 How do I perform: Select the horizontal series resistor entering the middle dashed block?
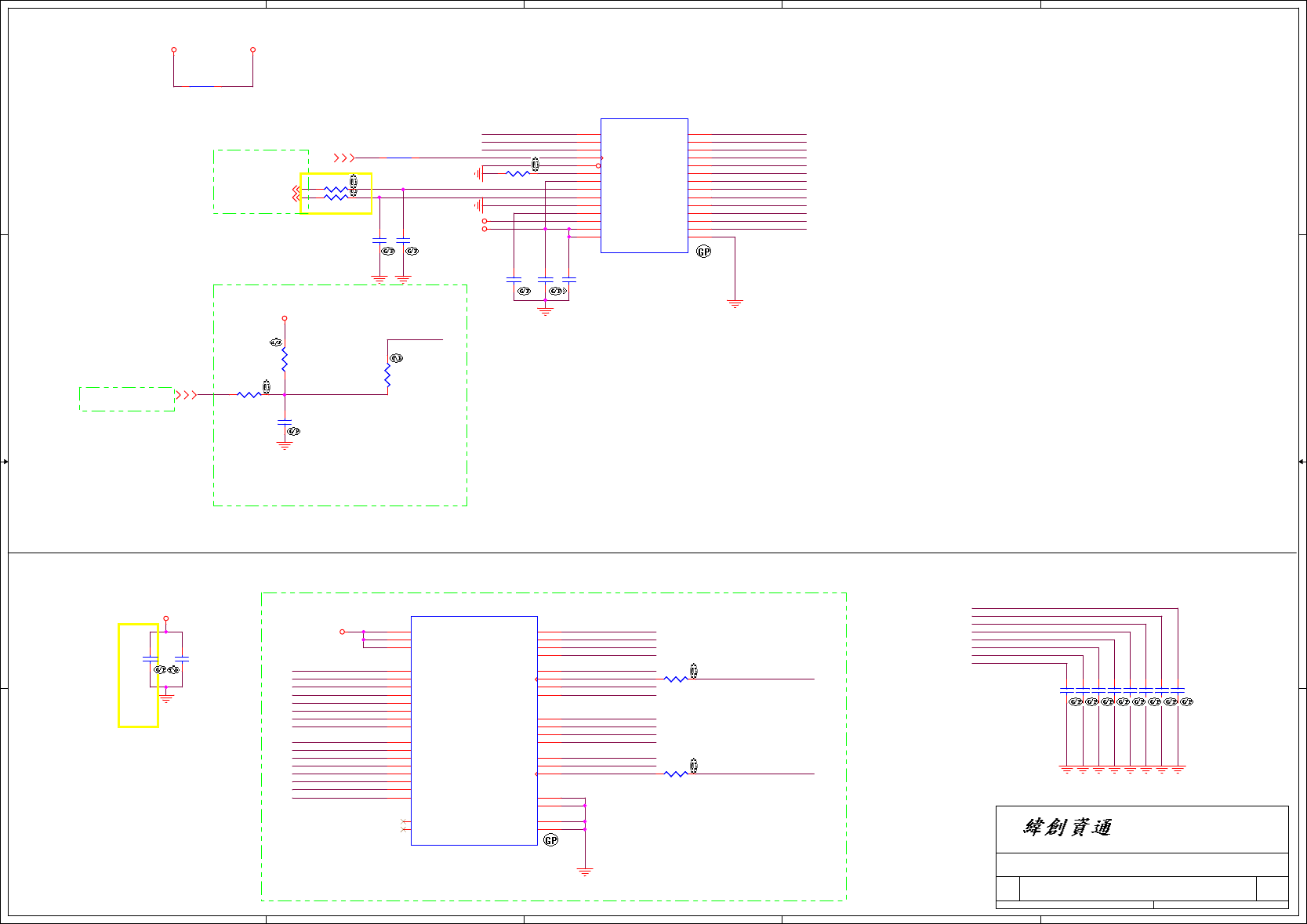click(249, 395)
